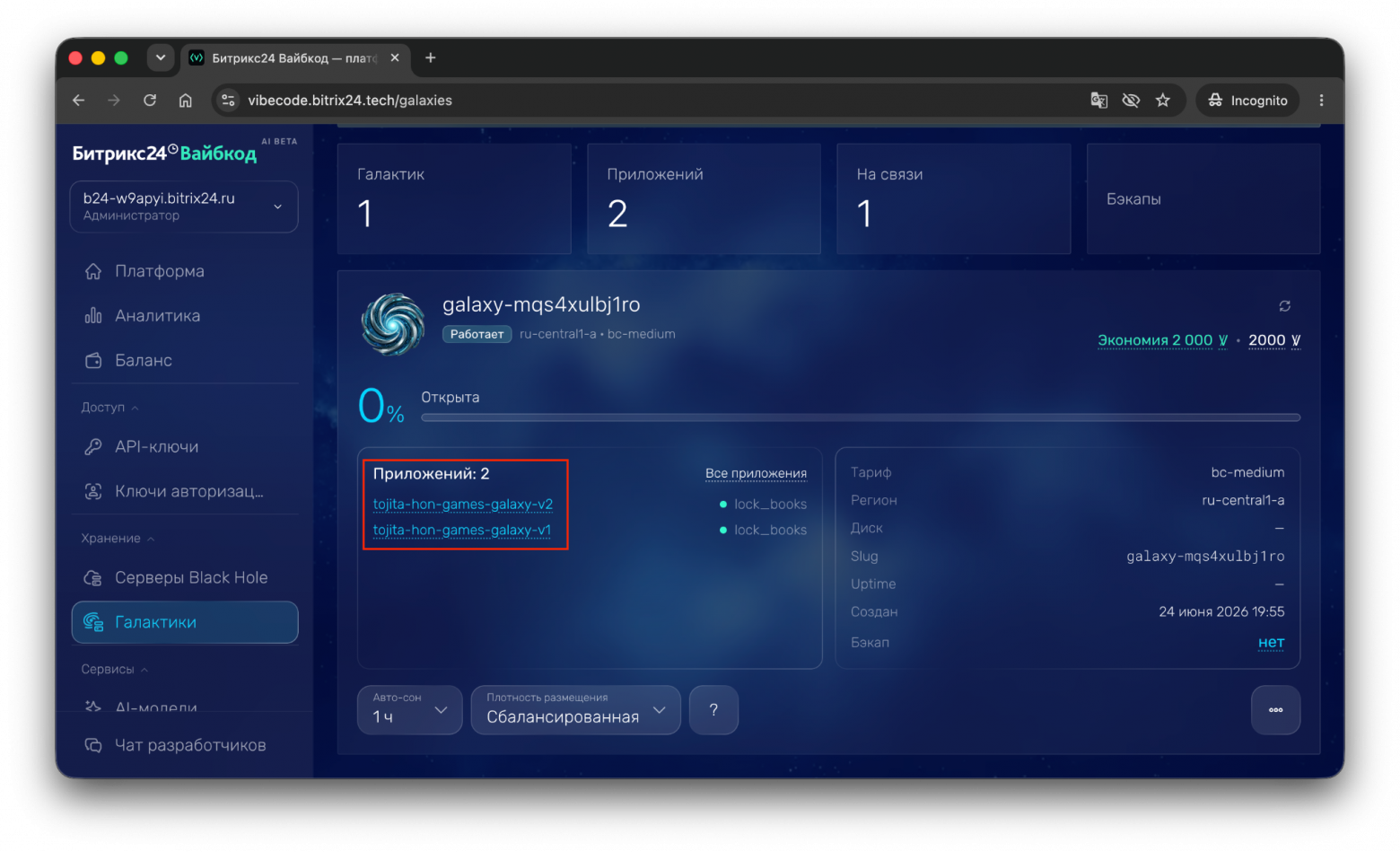The height and width of the screenshot is (852, 1400).
Task: Open the Аналитика chart icon
Action: tap(93, 316)
